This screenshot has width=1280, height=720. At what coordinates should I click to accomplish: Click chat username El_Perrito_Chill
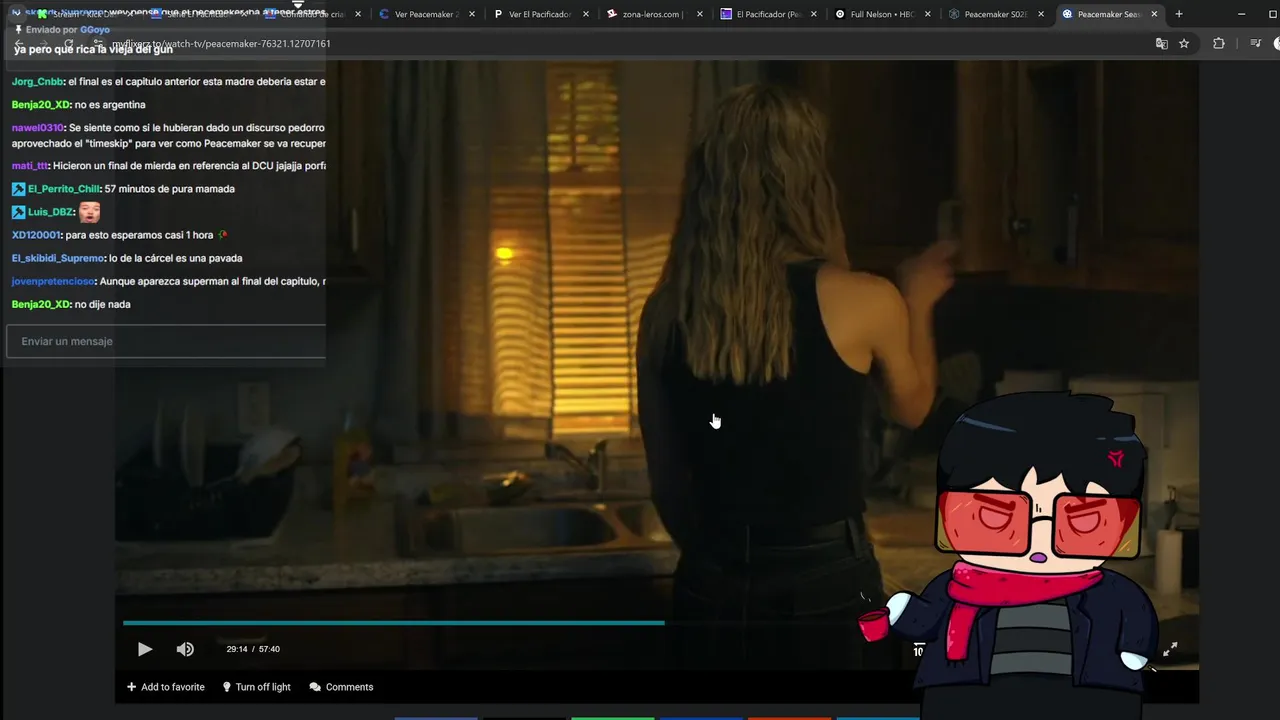[x=64, y=189]
